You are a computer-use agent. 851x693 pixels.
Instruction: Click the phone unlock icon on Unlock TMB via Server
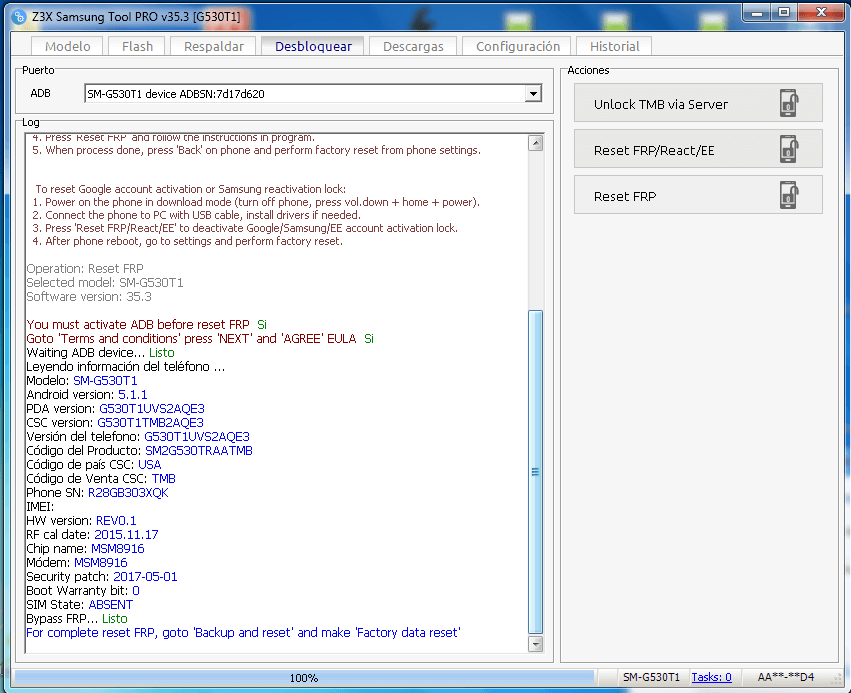coord(789,103)
